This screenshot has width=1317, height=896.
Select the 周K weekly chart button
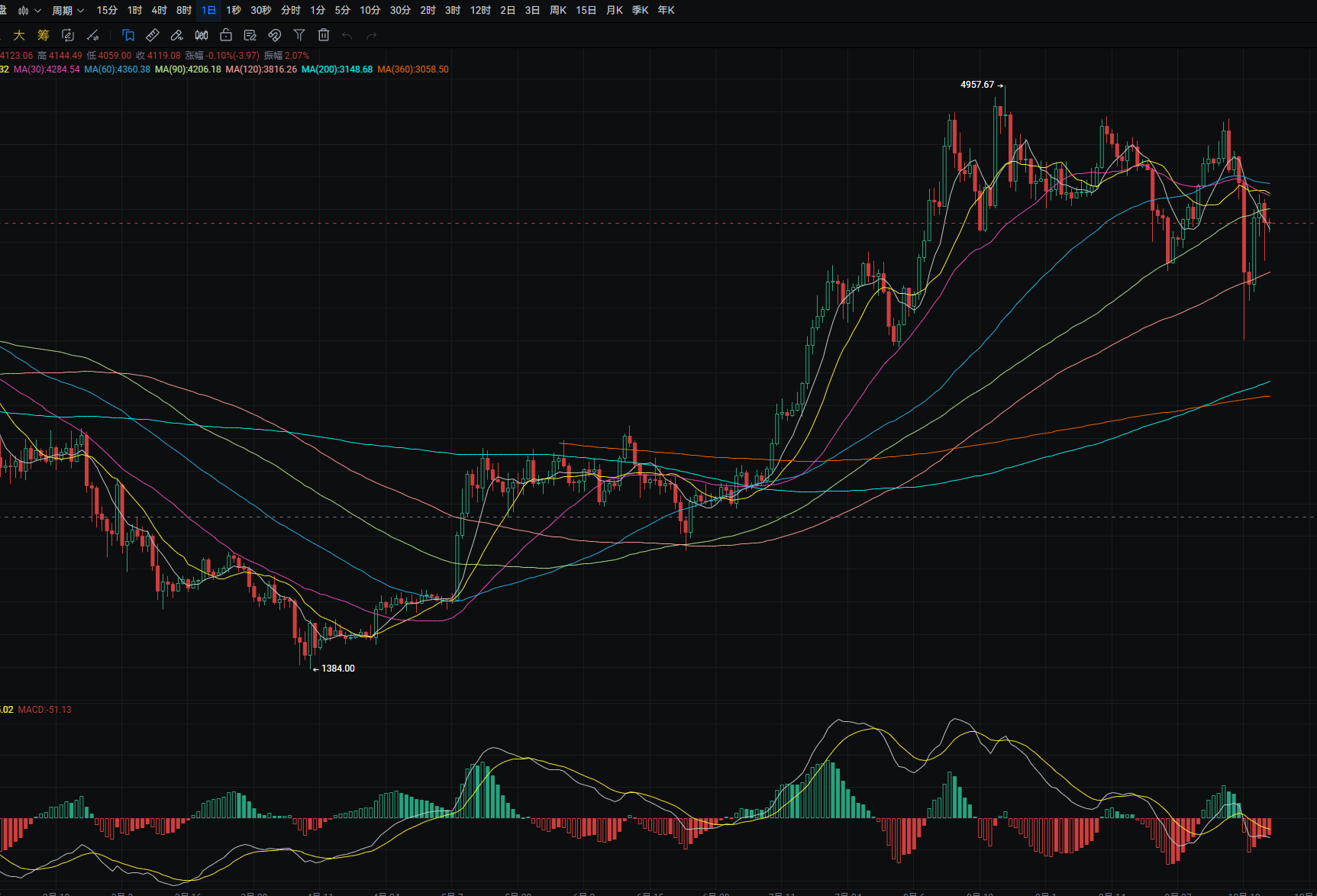point(557,11)
